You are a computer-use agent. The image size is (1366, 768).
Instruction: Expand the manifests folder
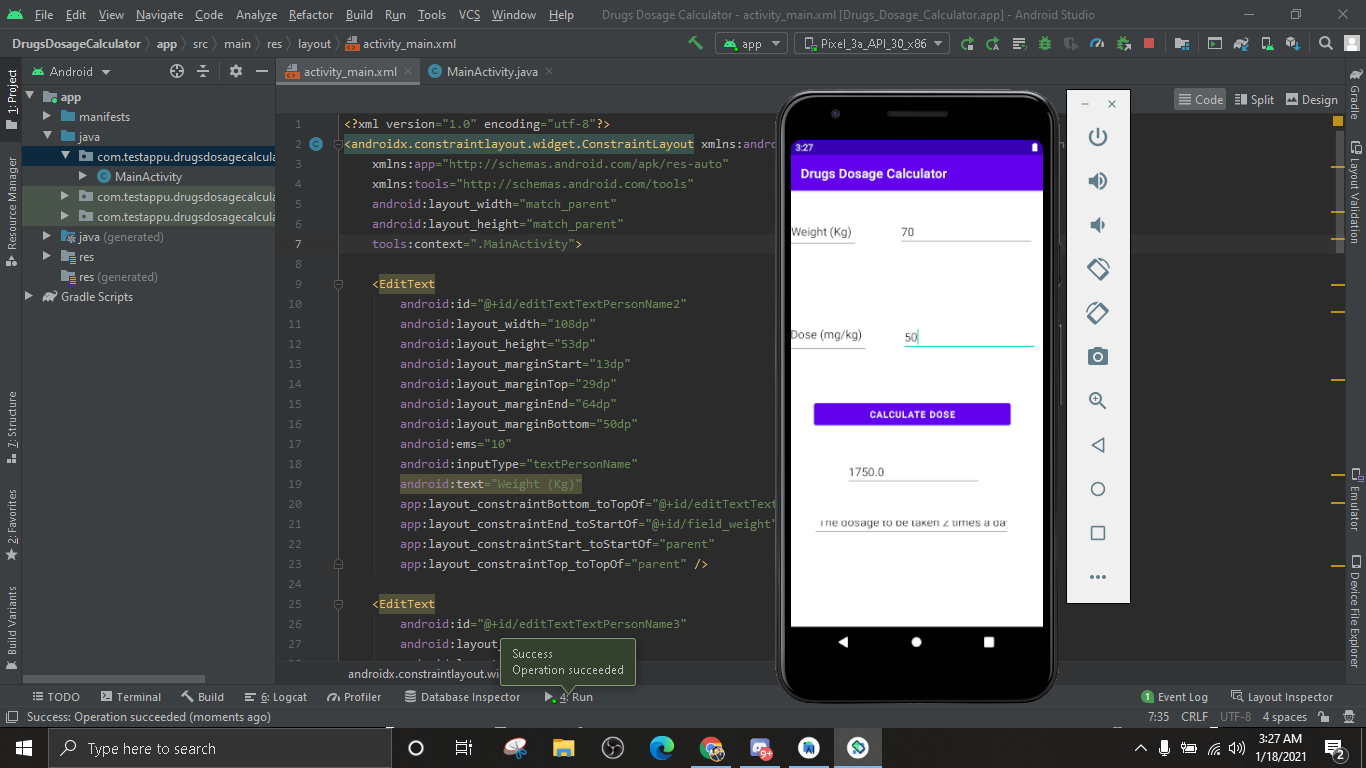47,117
